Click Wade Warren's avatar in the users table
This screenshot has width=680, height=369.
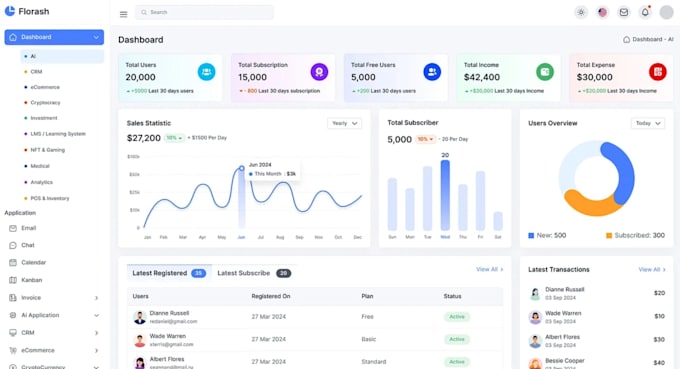[x=140, y=340]
